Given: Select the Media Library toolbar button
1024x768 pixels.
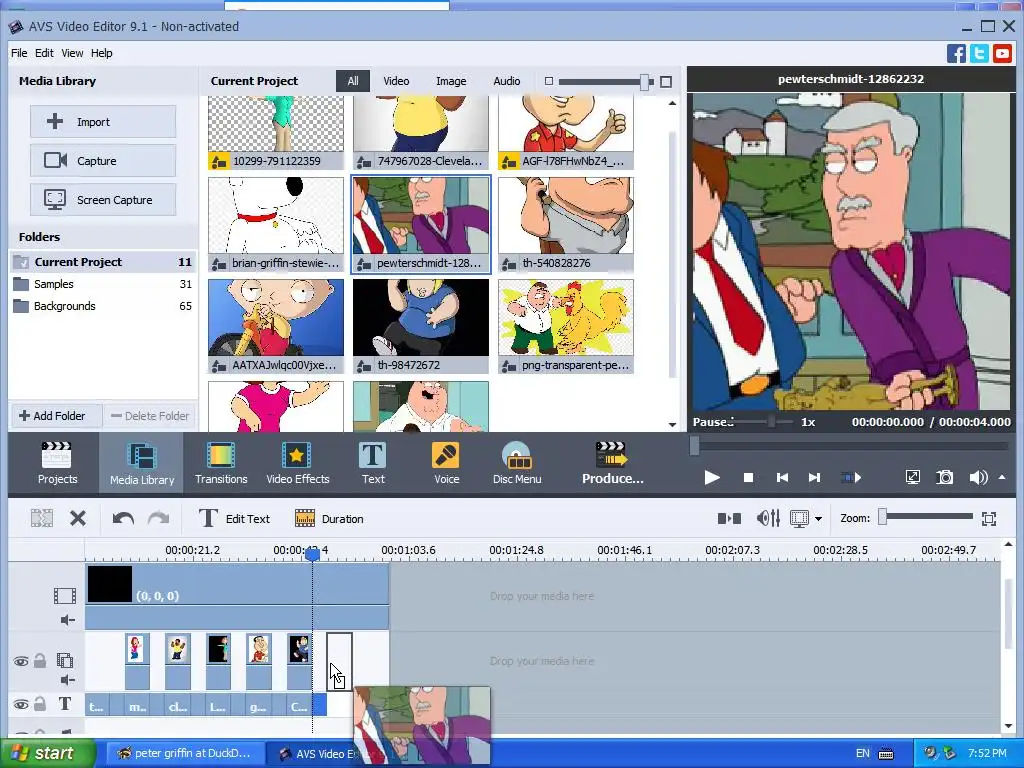Looking at the screenshot, I should [x=142, y=463].
